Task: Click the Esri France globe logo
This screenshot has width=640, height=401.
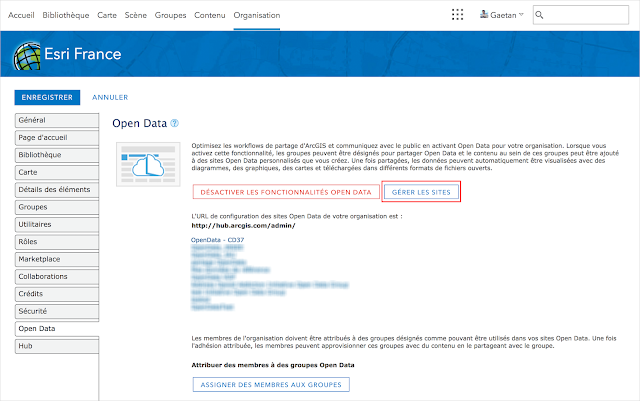Action: (x=27, y=56)
